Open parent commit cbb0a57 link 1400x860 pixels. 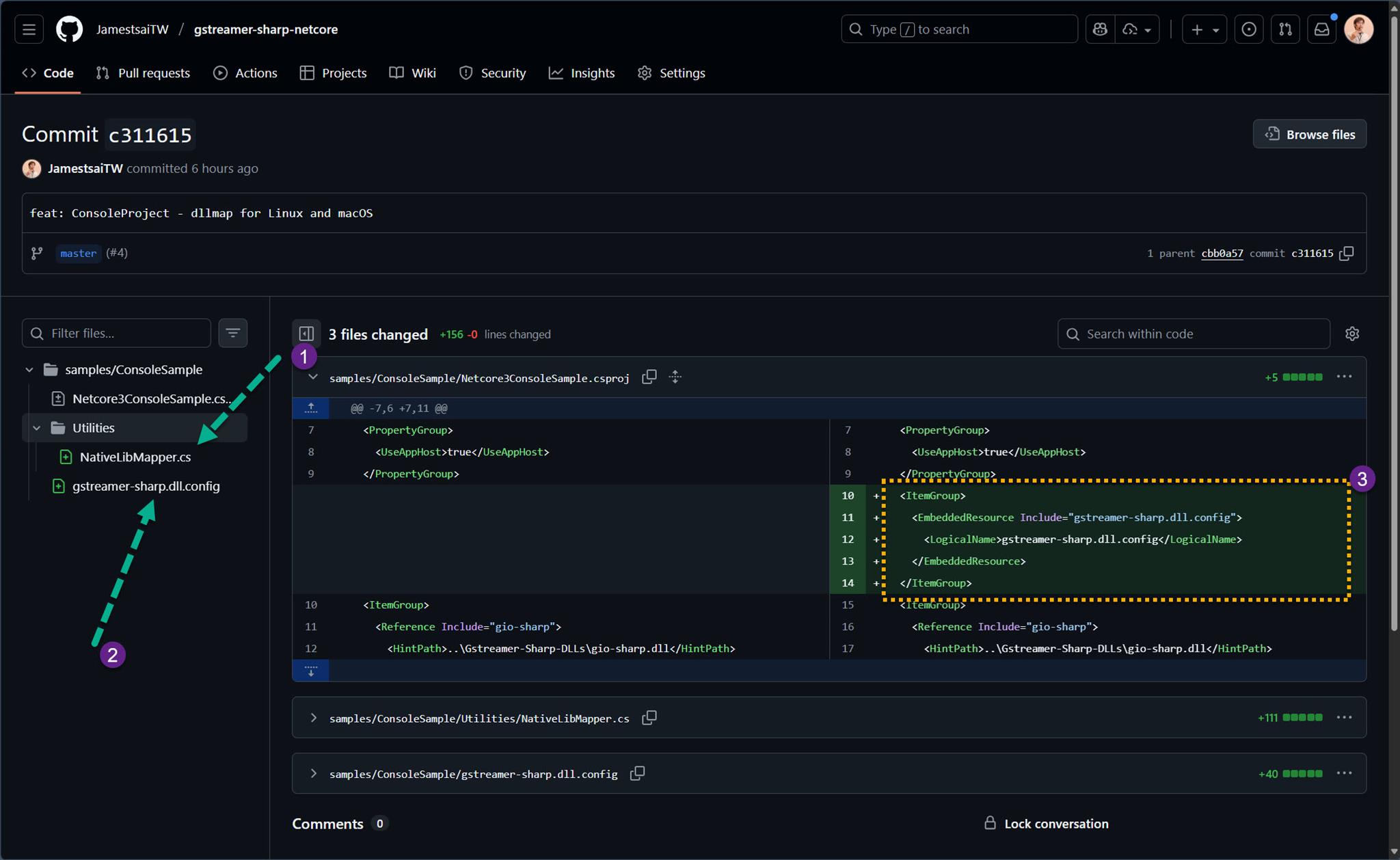click(x=1222, y=254)
